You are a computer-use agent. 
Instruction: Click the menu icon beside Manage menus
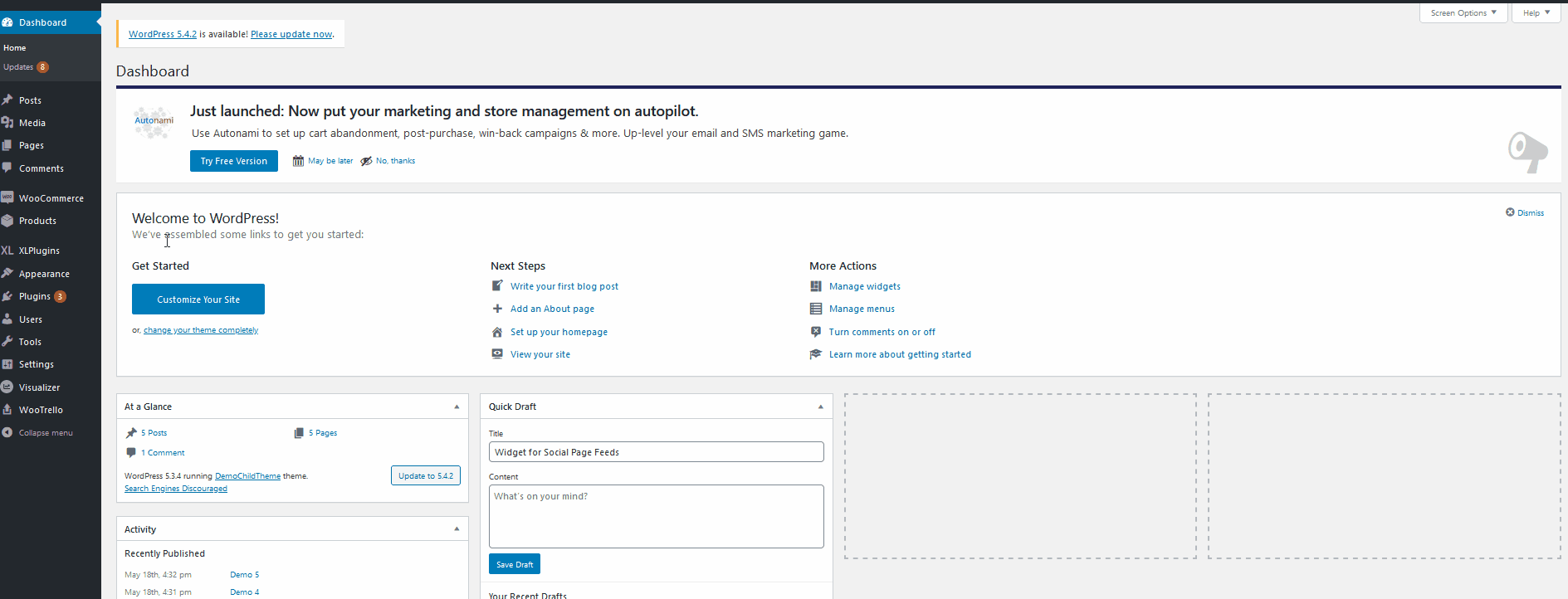point(816,309)
